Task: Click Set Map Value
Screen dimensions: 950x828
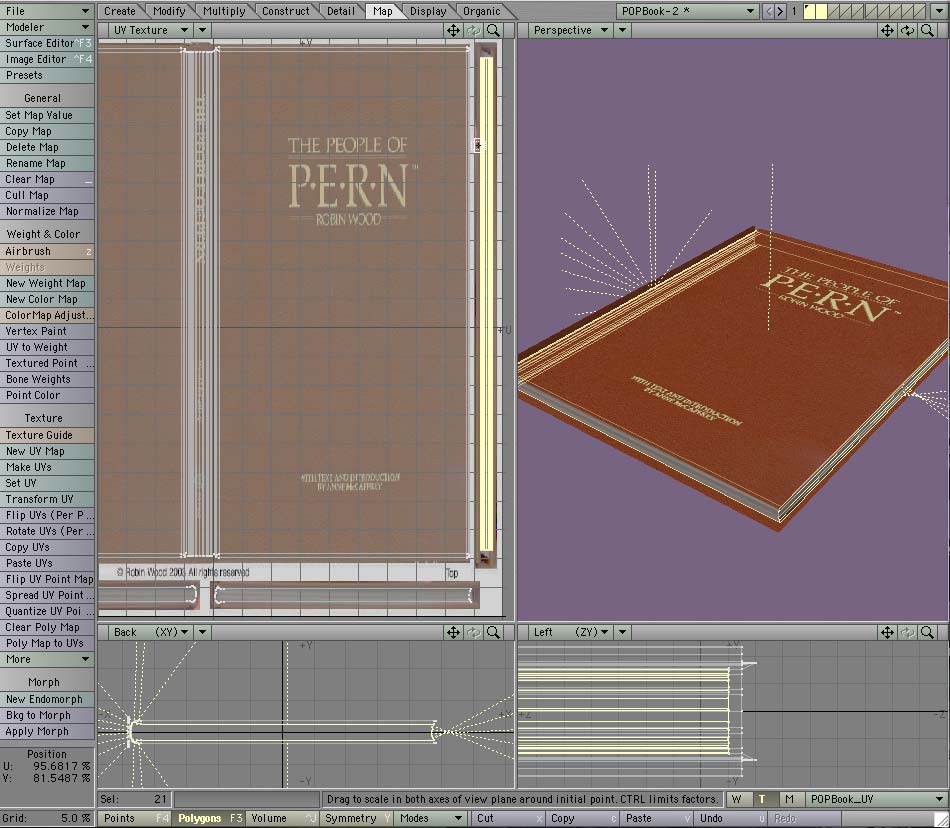Action: (x=47, y=115)
